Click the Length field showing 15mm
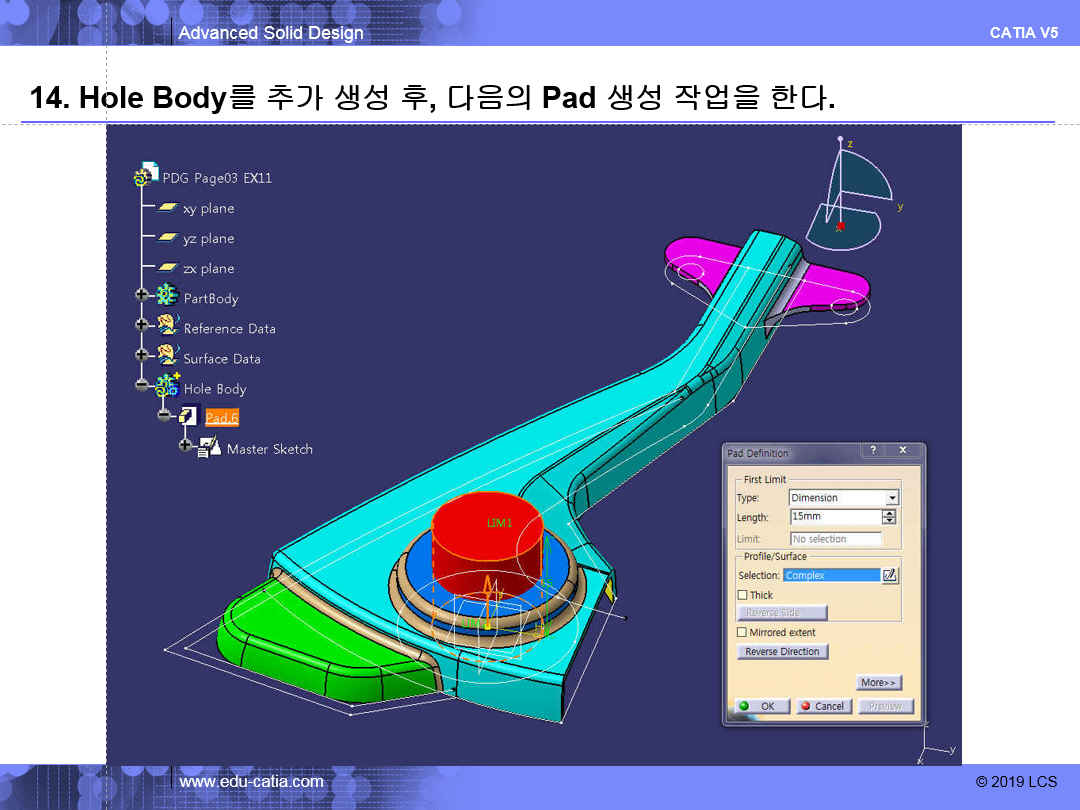Viewport: 1080px width, 810px height. click(x=833, y=517)
